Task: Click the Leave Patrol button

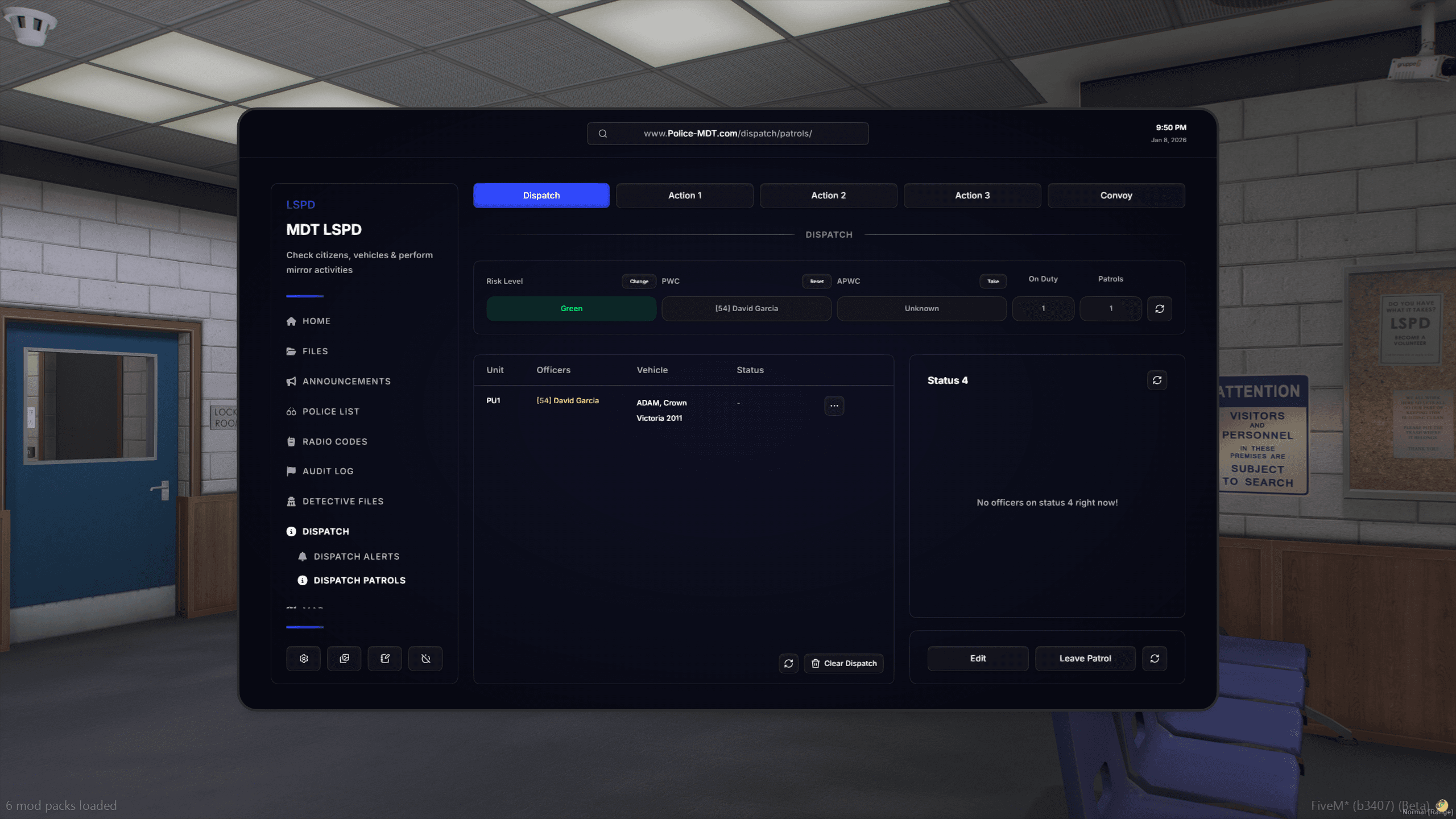Action: click(x=1085, y=658)
